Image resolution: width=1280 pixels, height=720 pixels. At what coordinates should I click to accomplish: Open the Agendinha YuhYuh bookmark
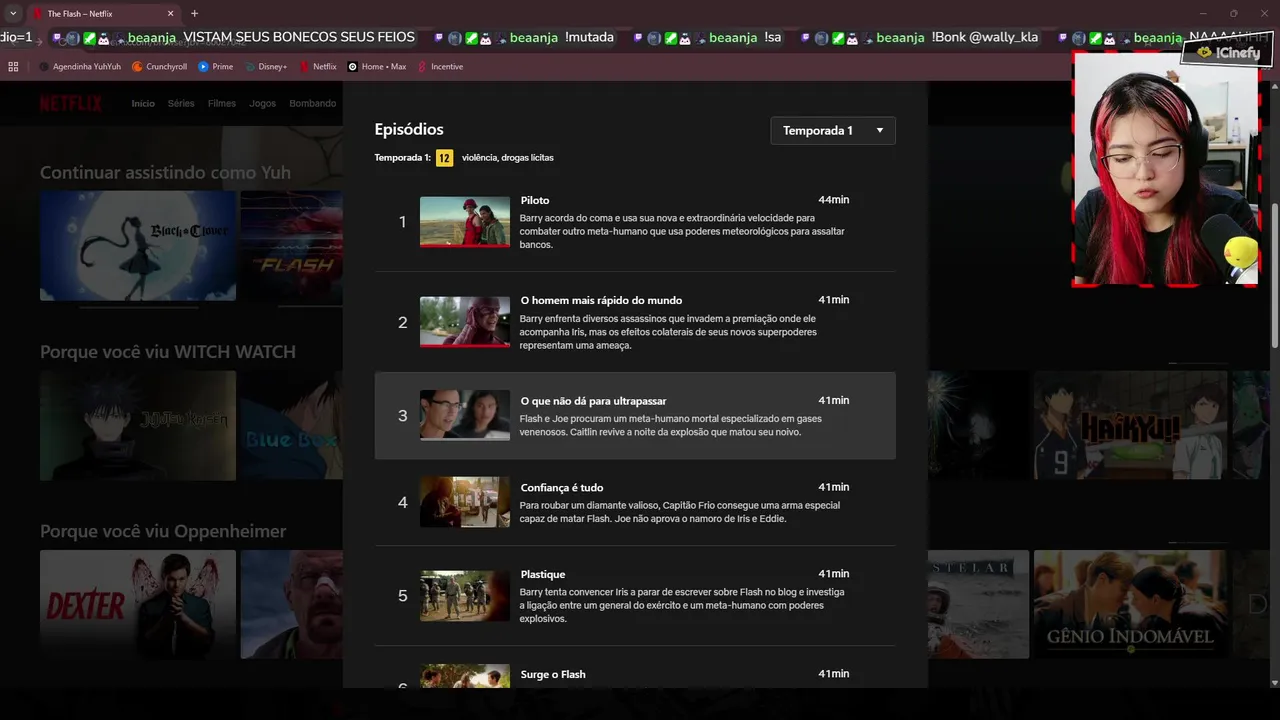pos(79,67)
